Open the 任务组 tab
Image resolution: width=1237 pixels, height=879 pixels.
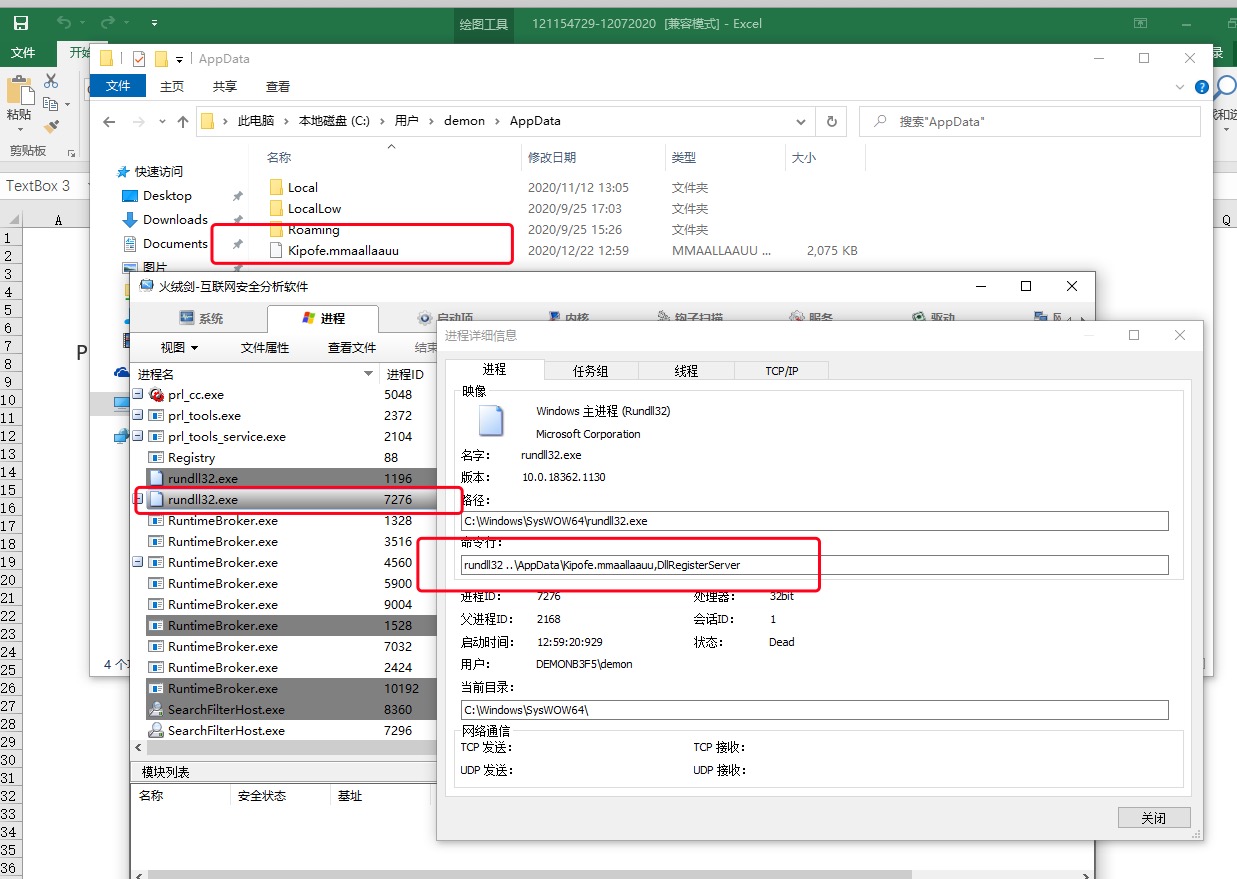click(x=590, y=370)
